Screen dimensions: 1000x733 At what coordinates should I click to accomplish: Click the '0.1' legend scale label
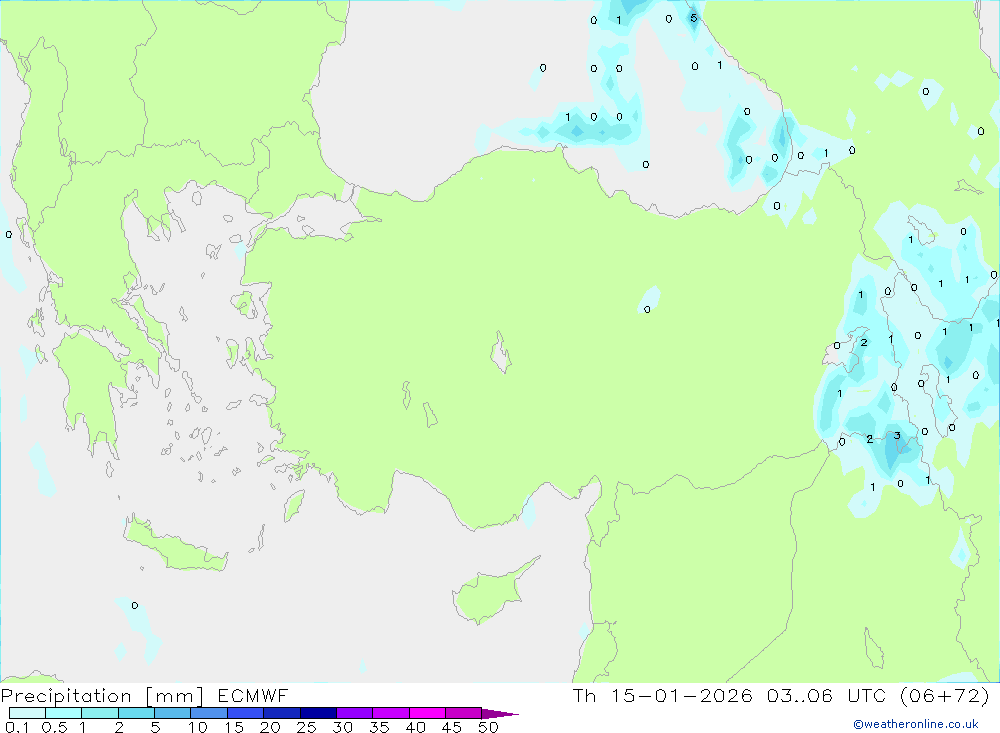point(17,727)
